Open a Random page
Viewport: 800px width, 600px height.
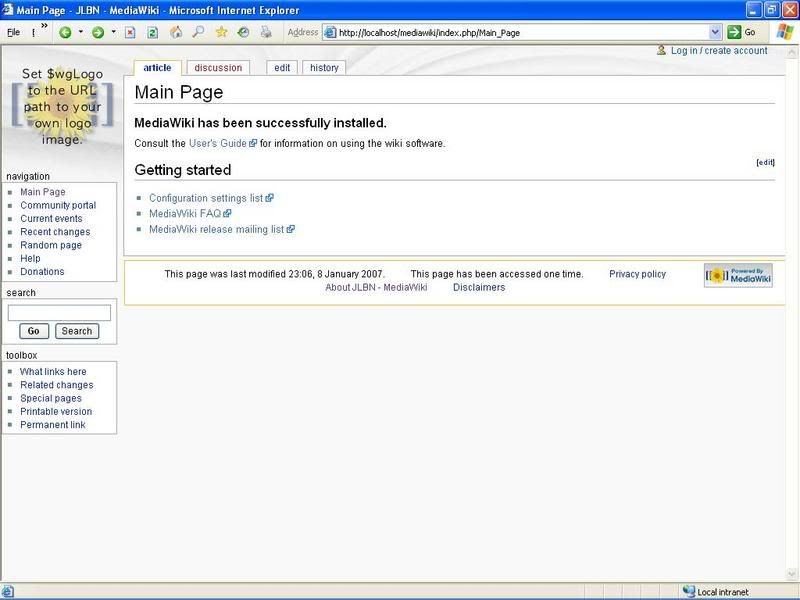click(51, 245)
